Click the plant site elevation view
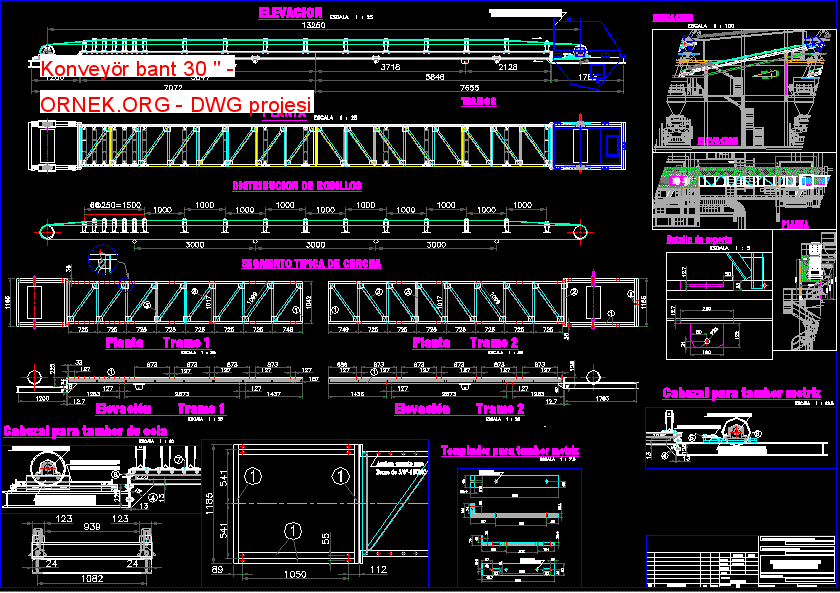The height and width of the screenshot is (593, 840). (x=744, y=90)
